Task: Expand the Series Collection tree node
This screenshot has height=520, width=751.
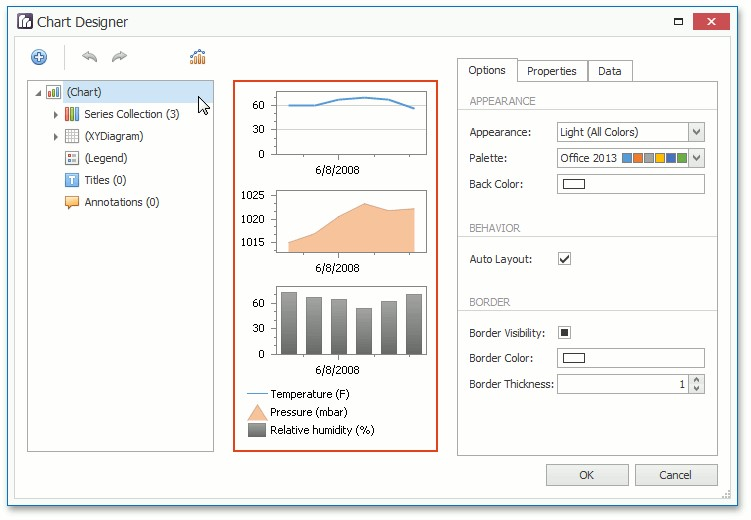Action: pyautogui.click(x=56, y=114)
